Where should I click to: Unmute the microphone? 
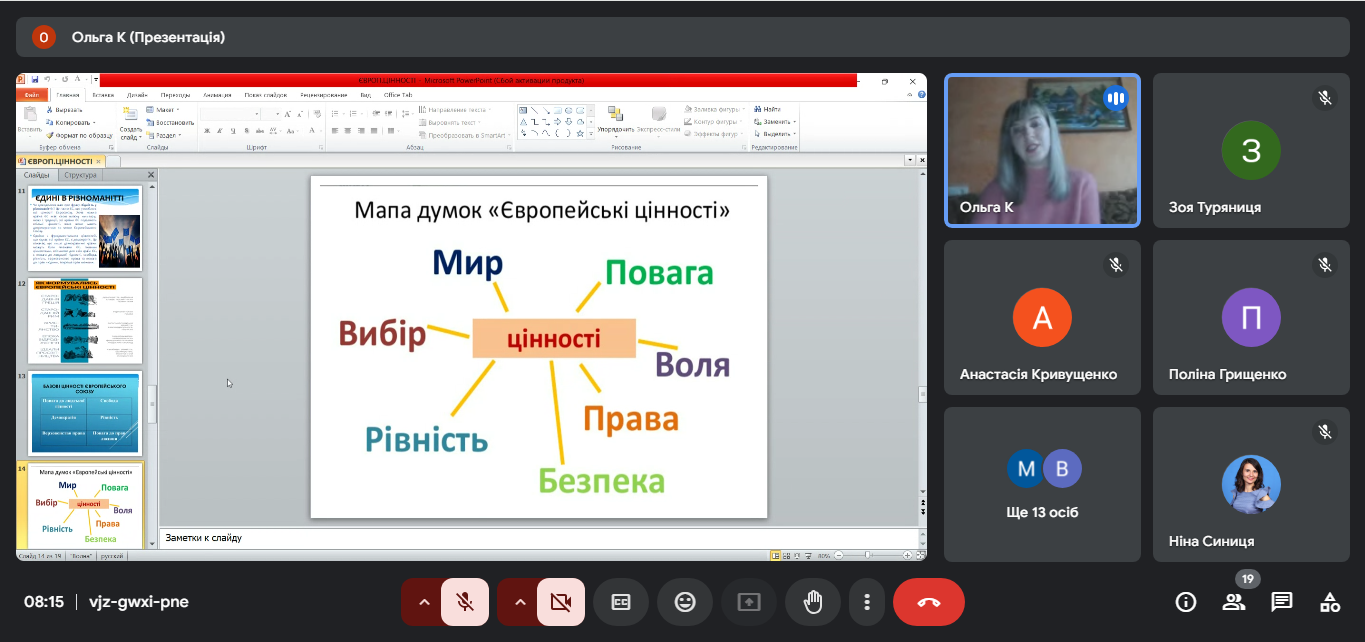[x=464, y=602]
